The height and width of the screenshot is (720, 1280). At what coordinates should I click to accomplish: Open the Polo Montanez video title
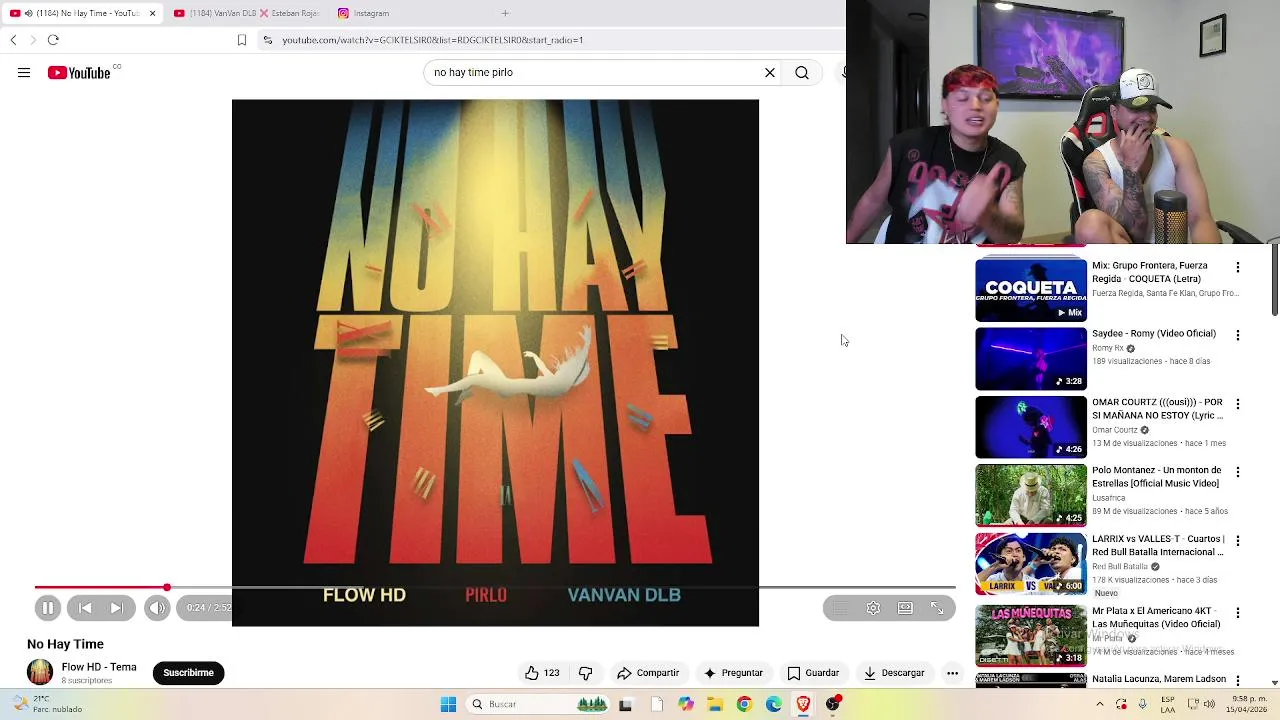[x=1157, y=476]
